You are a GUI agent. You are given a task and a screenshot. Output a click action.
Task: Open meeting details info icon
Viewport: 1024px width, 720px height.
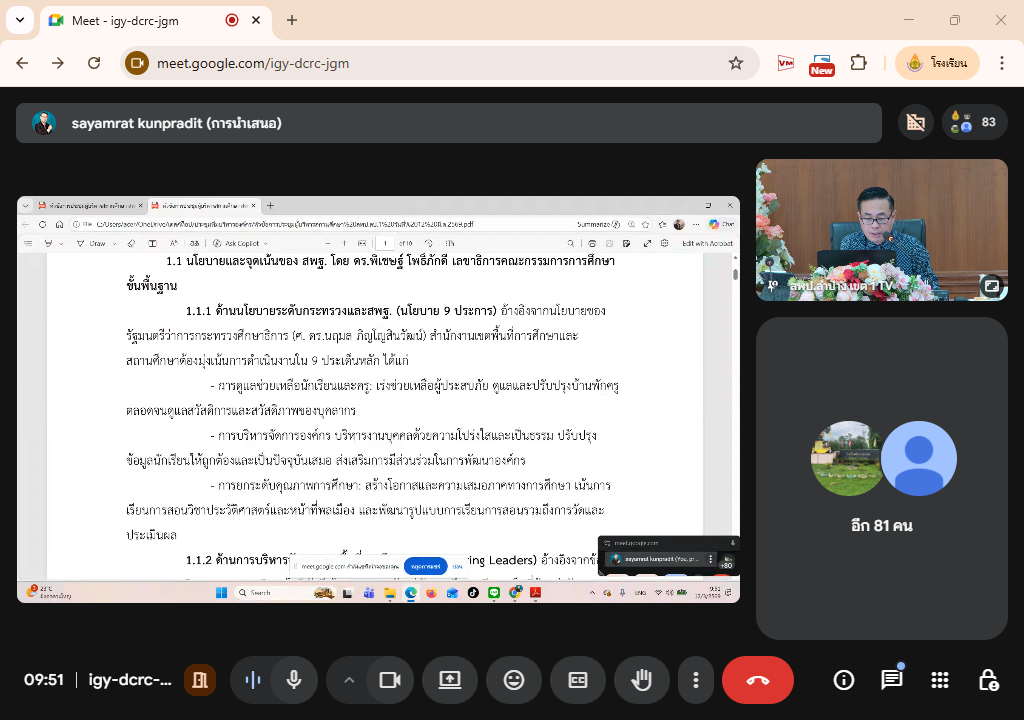844,680
